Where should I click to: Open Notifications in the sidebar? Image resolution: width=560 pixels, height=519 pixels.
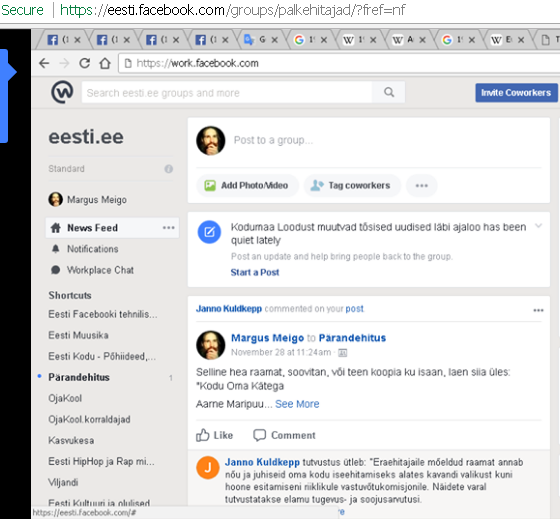(92, 249)
